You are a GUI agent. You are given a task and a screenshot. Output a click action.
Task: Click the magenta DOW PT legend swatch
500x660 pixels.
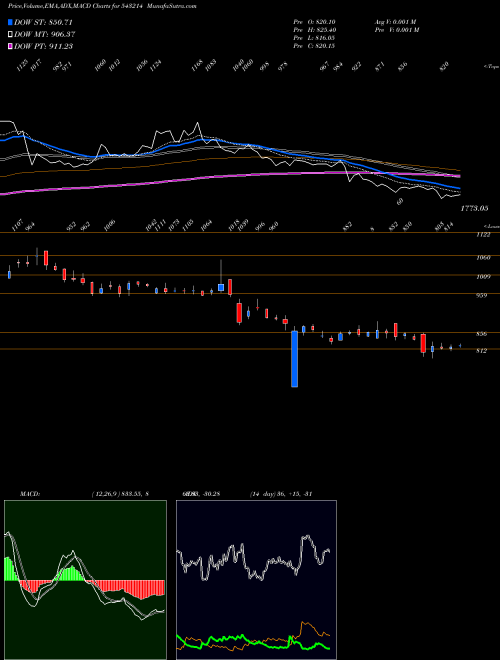point(11,46)
